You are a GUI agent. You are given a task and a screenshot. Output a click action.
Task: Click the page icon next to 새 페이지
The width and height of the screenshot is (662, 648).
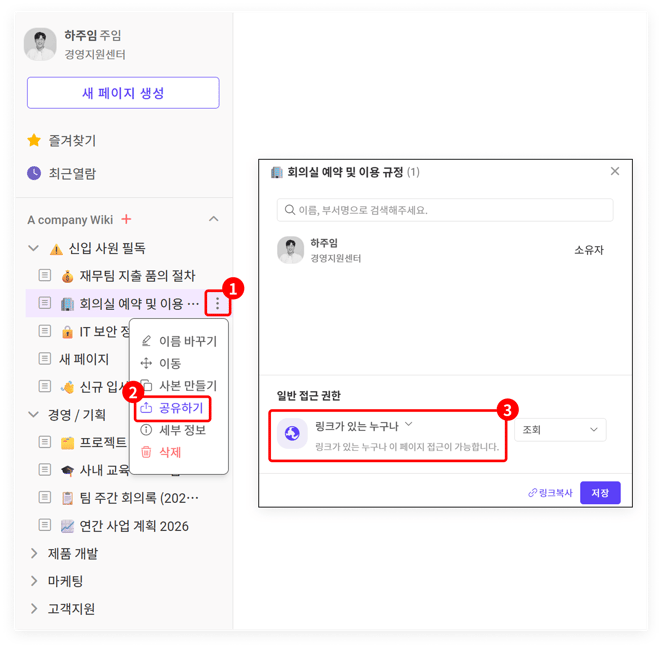click(45, 359)
